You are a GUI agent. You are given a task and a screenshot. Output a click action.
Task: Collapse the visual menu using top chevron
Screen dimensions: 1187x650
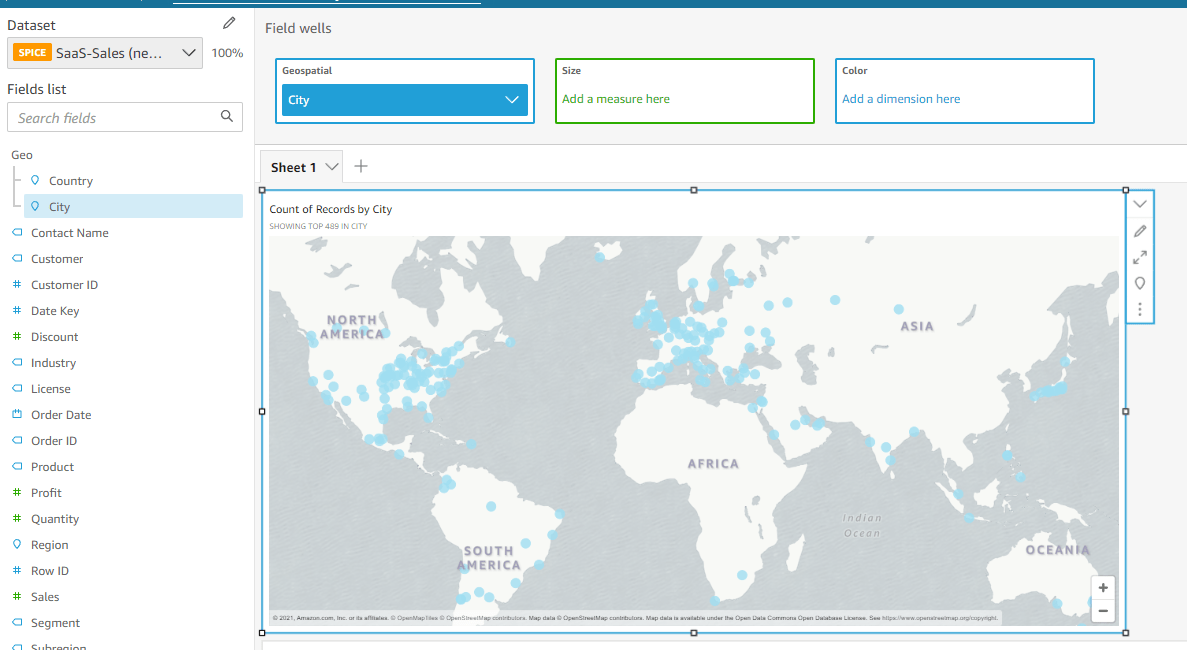(1140, 203)
